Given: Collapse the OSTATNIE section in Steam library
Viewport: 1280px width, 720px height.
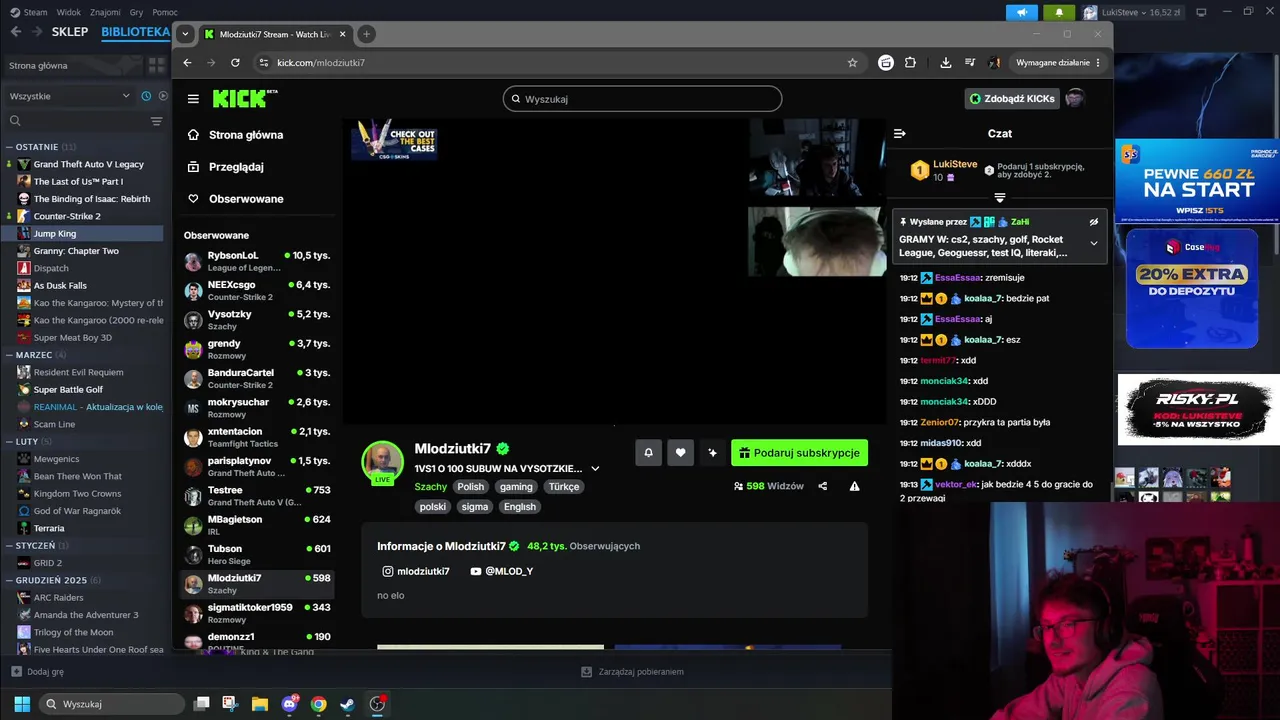Looking at the screenshot, I should point(9,147).
